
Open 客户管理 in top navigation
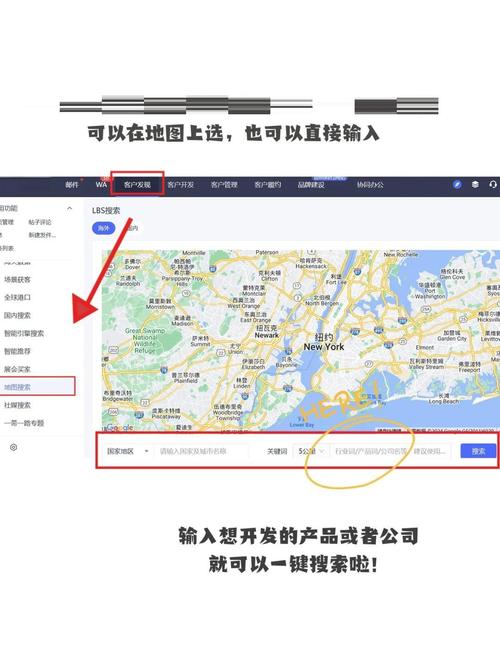point(224,184)
